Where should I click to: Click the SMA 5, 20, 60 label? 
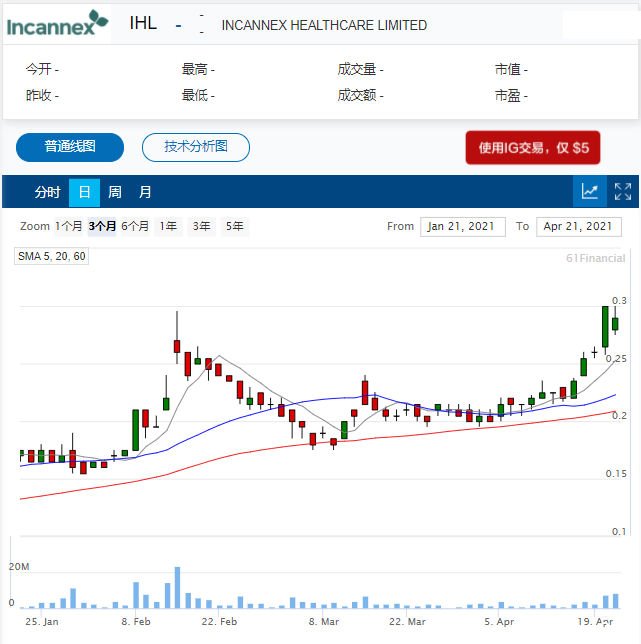(x=51, y=256)
